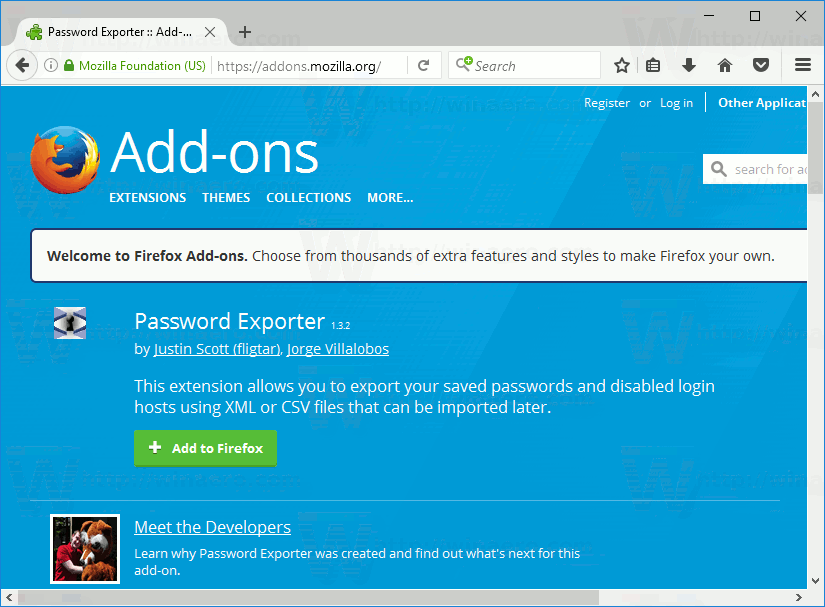Screen dimensions: 825x607
Task: Click the Firefox logo on Add-ons page
Action: 65,160
